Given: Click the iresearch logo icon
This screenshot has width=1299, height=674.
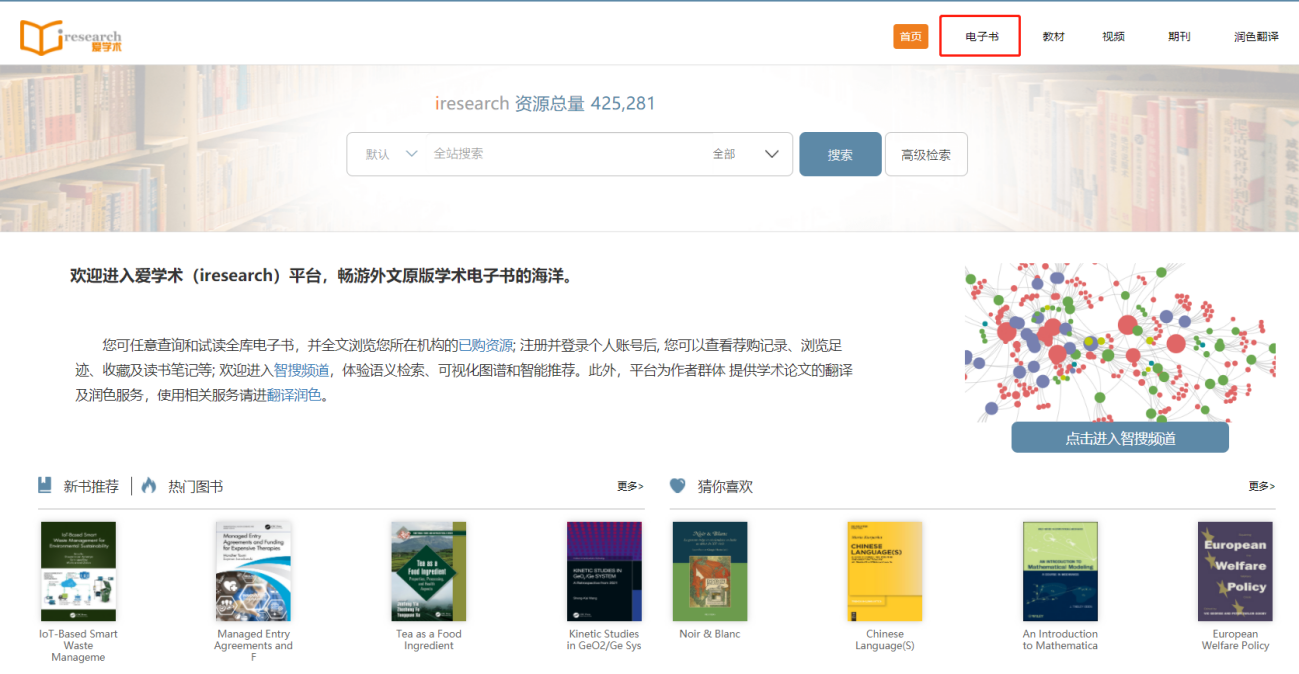Looking at the screenshot, I should pos(40,38).
